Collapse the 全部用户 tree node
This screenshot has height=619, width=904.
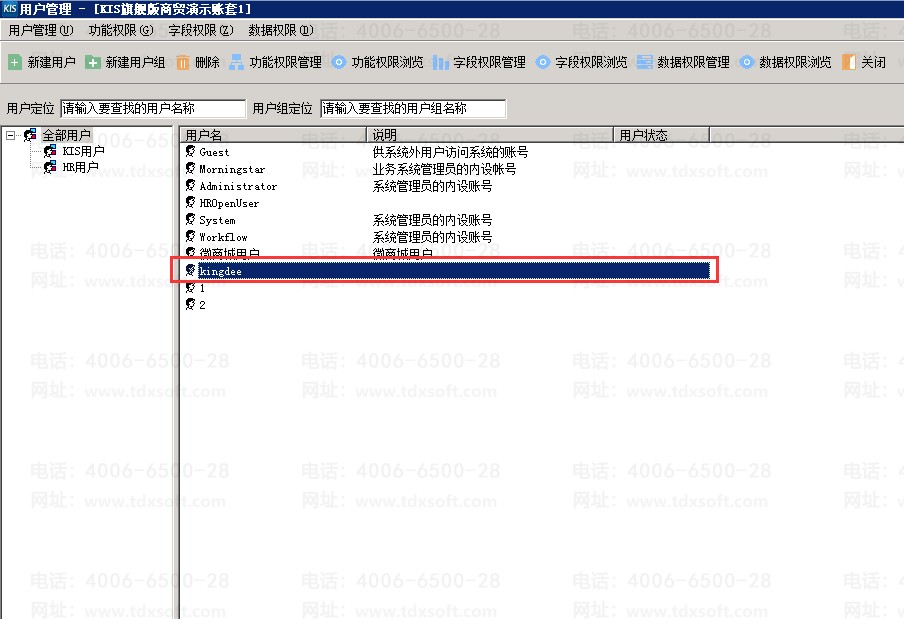(11, 135)
